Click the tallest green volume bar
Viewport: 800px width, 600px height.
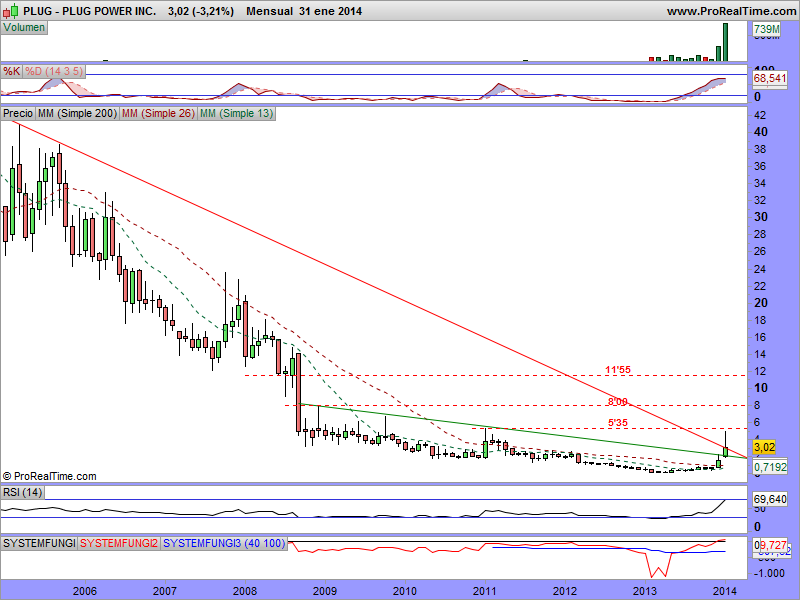[x=725, y=42]
